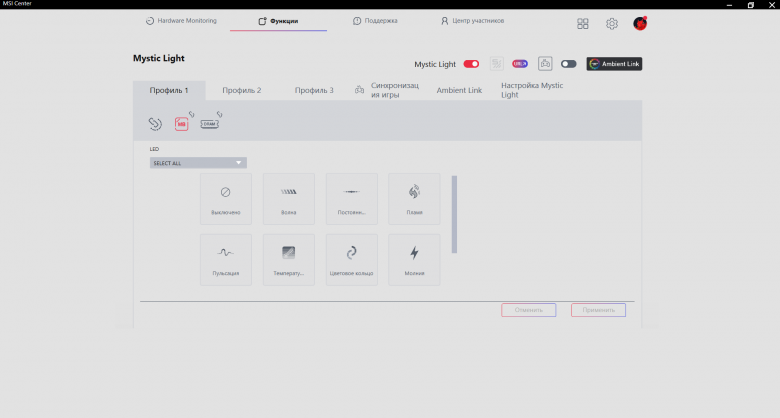Open the Ambient Link profile tab
Viewport: 780px width, 418px height.
[x=459, y=91]
